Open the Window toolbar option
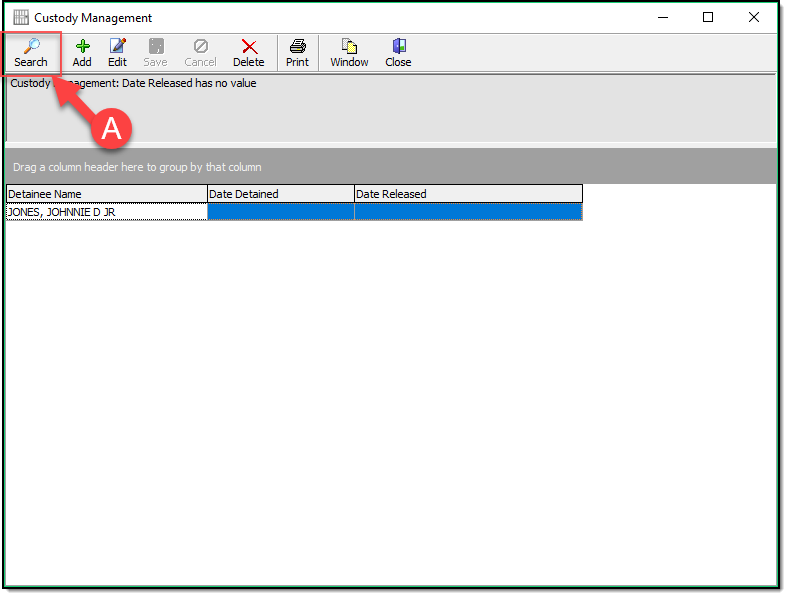 pyautogui.click(x=349, y=46)
